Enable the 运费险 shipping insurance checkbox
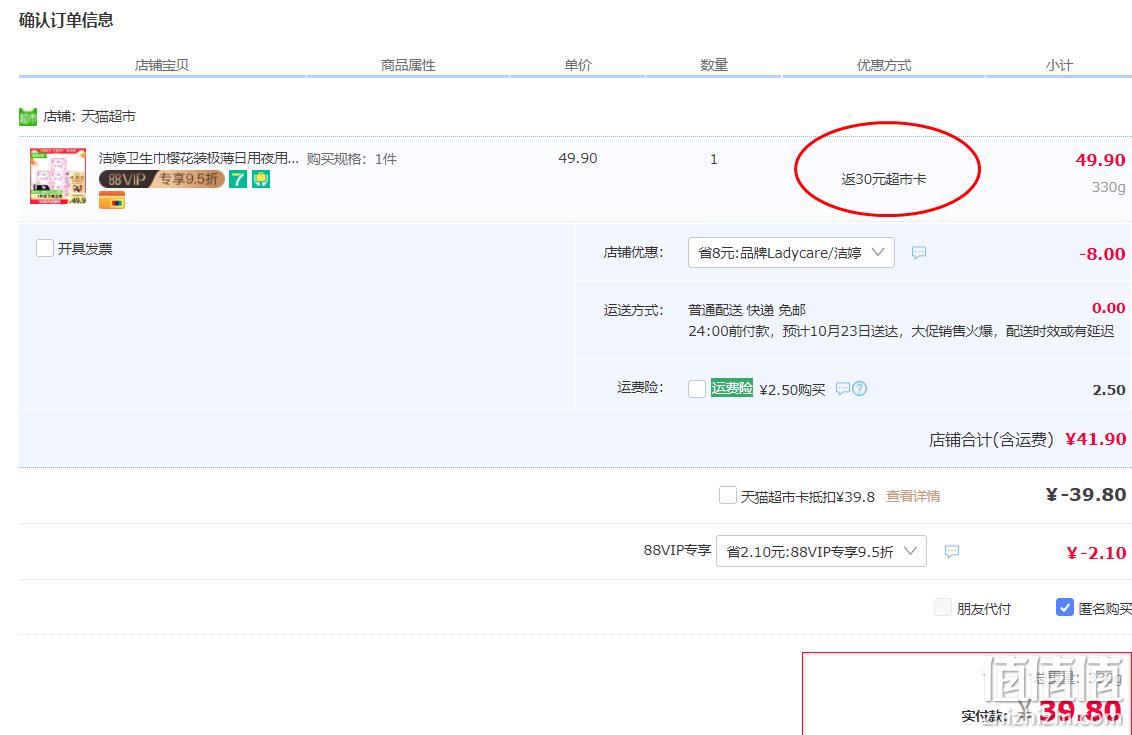This screenshot has height=735, width=1132. [x=697, y=389]
